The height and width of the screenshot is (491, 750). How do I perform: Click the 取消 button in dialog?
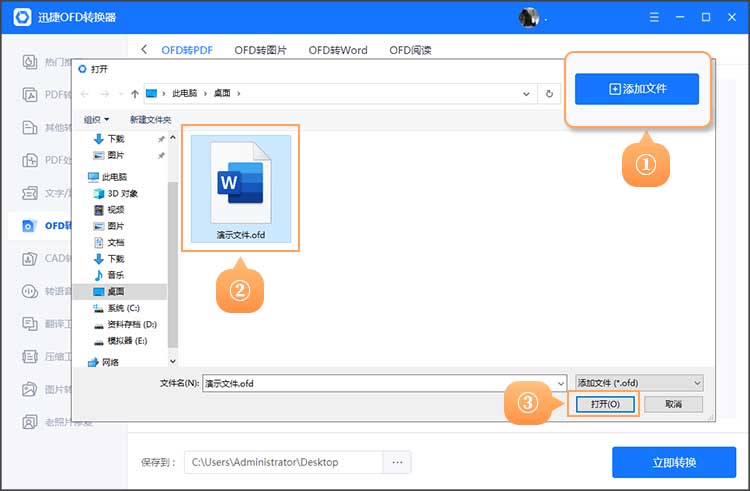point(673,404)
